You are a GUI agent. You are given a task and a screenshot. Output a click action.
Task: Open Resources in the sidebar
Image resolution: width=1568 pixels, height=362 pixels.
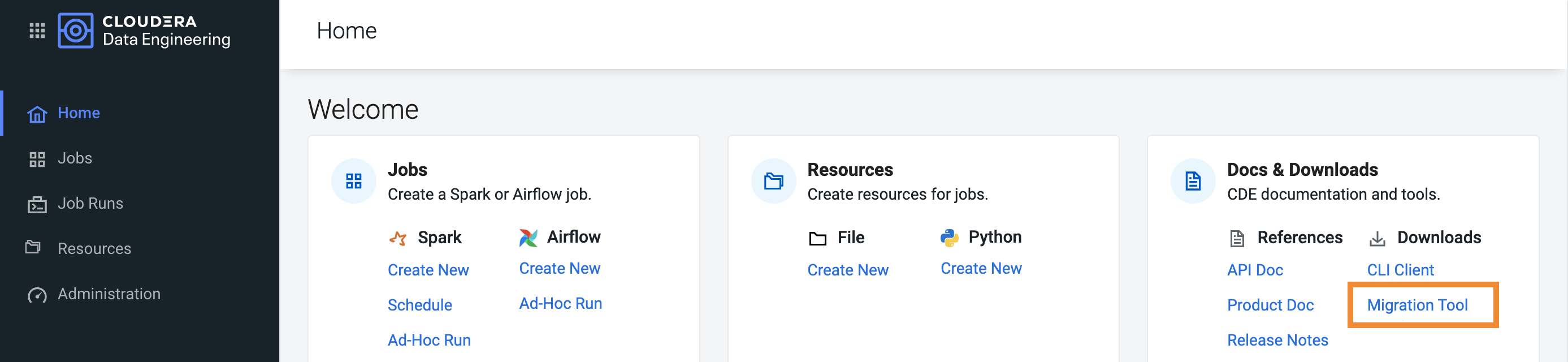click(94, 249)
